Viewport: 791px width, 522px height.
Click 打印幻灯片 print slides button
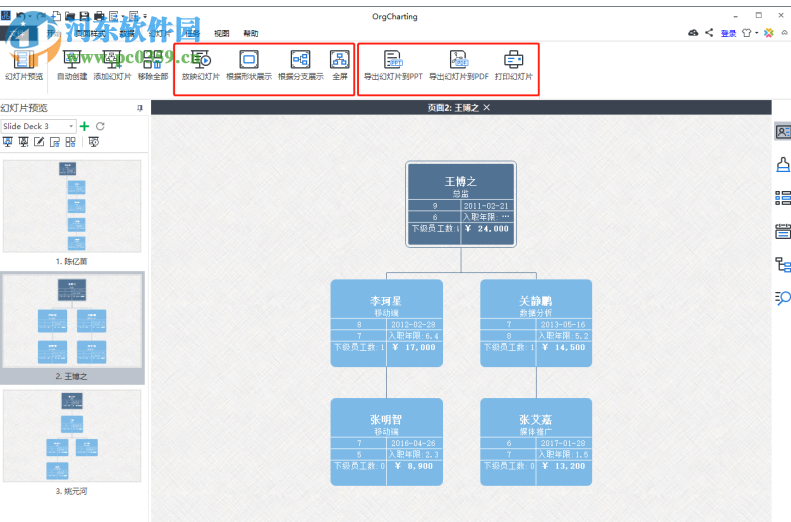click(514, 66)
